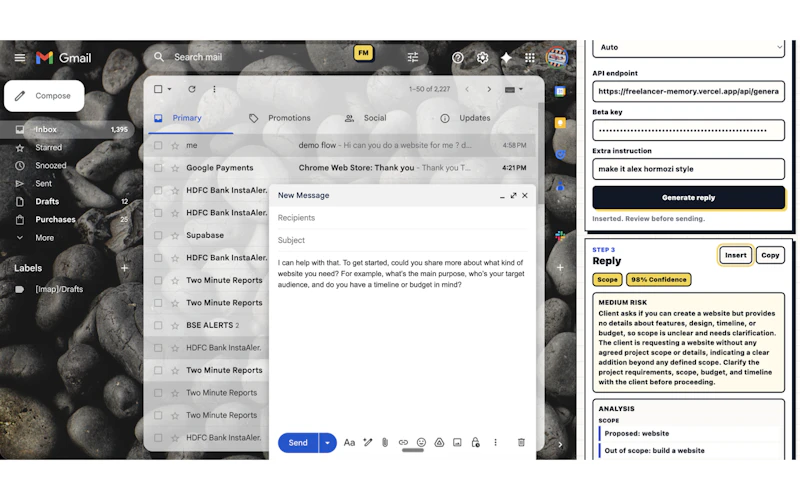Open the Gmail main menu hamburger icon
The height and width of the screenshot is (500, 800).
(x=19, y=58)
